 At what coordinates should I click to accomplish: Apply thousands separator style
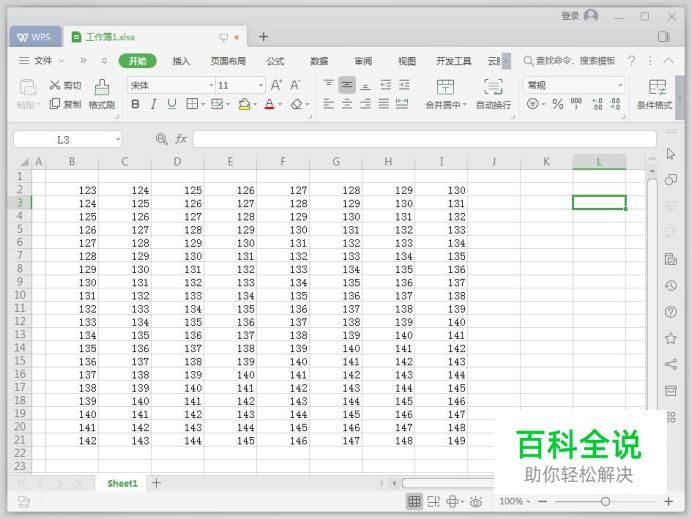pos(576,104)
